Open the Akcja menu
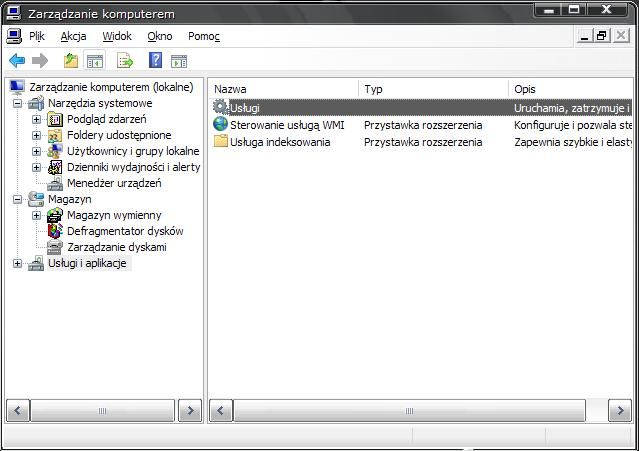Image resolution: width=639 pixels, height=451 pixels. 73,36
